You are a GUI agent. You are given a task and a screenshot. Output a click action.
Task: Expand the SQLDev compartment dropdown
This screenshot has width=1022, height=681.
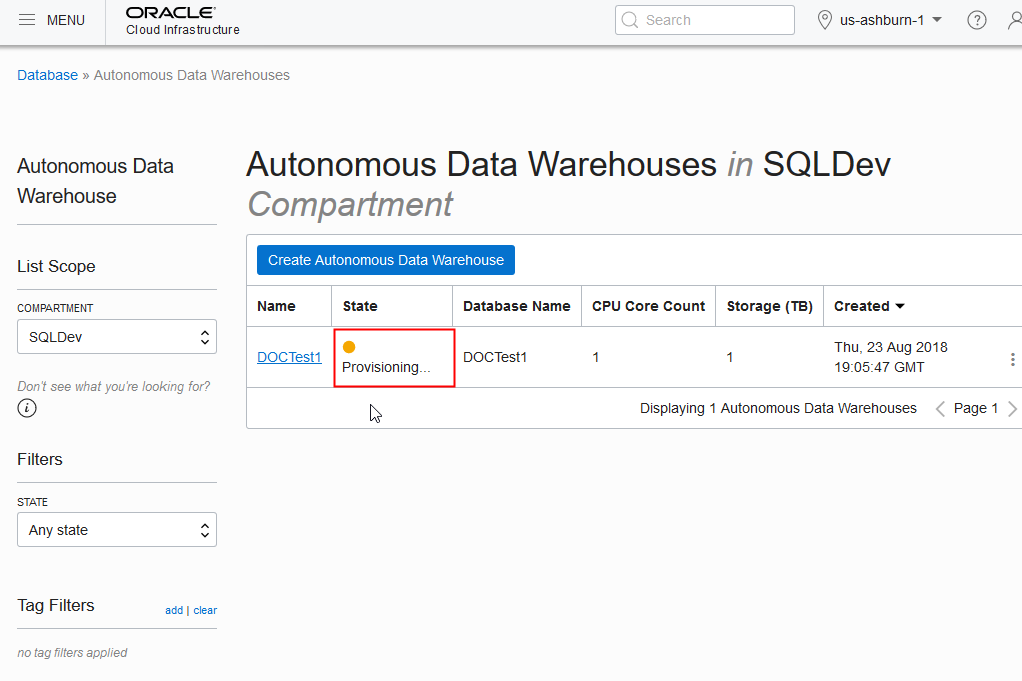click(117, 337)
